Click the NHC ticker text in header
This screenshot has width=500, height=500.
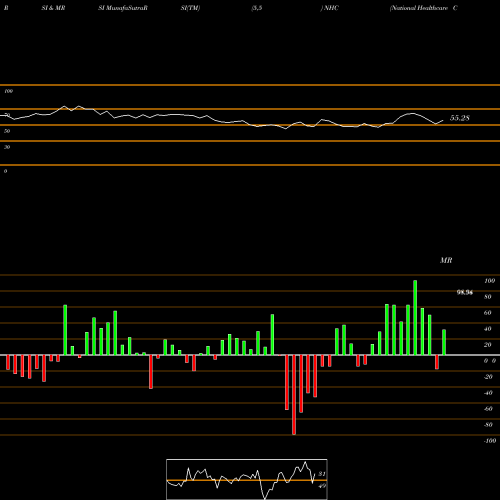[x=331, y=8]
